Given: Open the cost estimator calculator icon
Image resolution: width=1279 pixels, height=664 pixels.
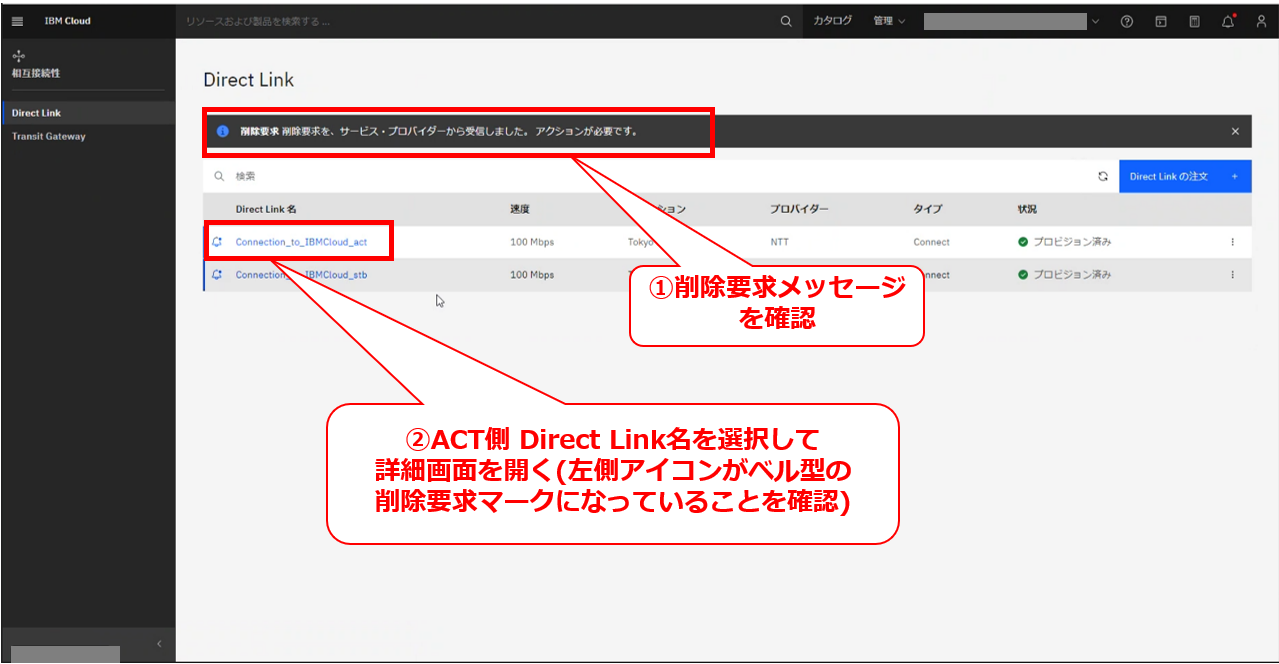Looking at the screenshot, I should tap(1194, 21).
